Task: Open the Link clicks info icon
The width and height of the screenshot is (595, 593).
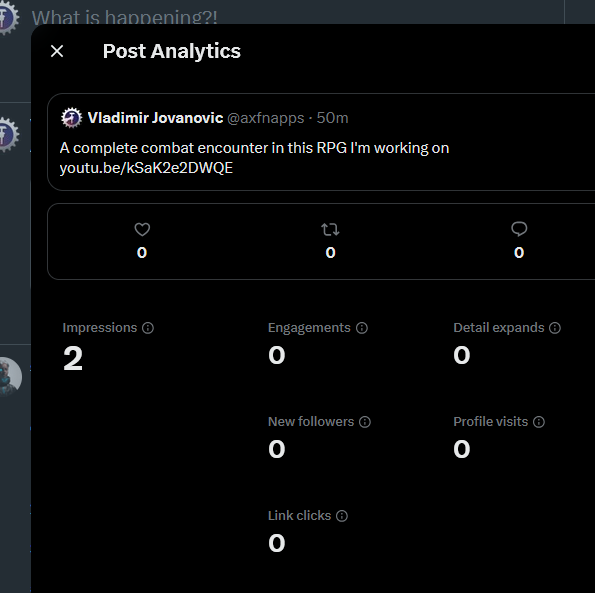Action: click(x=342, y=516)
